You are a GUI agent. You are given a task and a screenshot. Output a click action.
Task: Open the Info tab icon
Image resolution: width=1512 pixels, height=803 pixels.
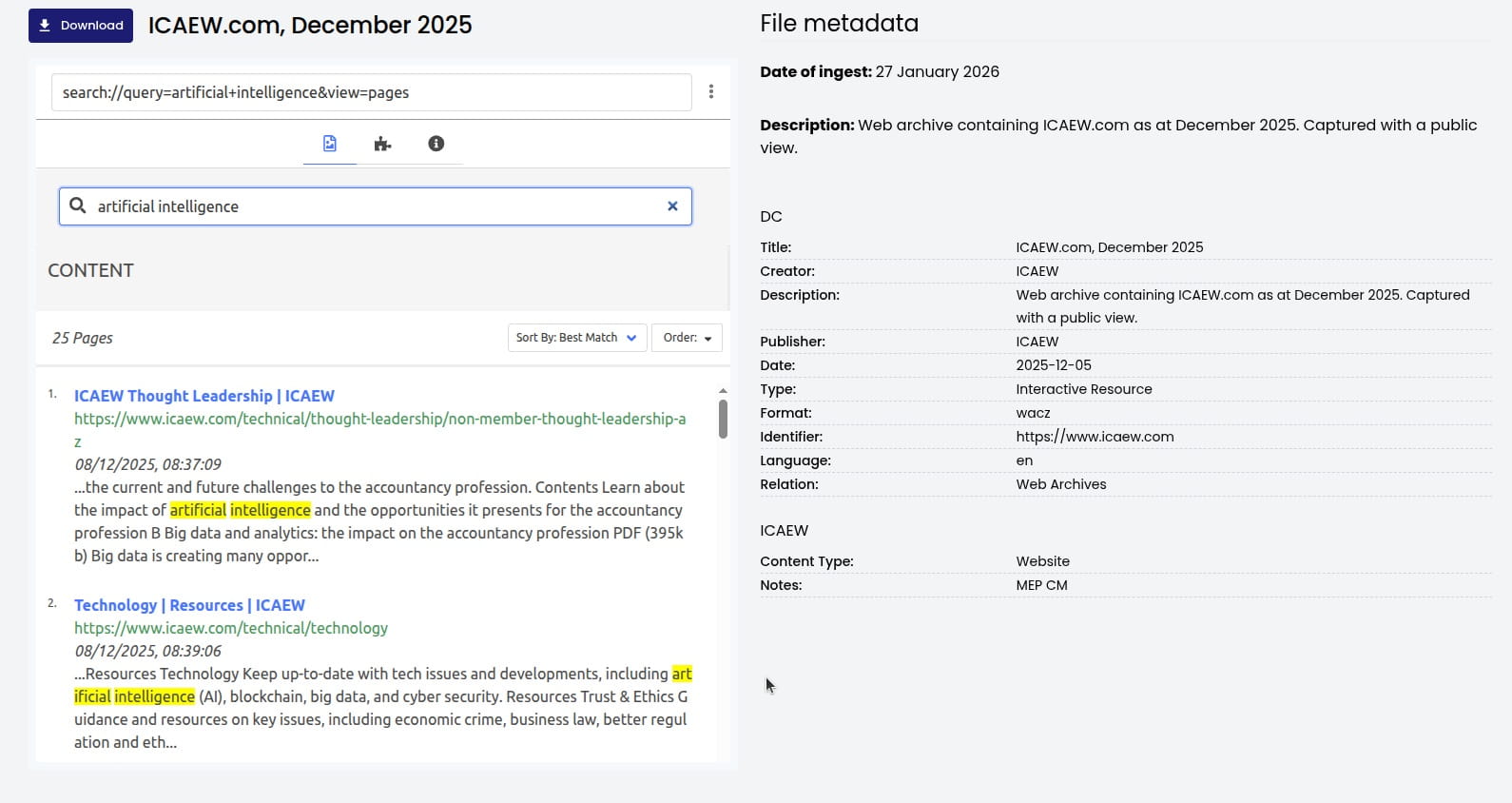(436, 144)
